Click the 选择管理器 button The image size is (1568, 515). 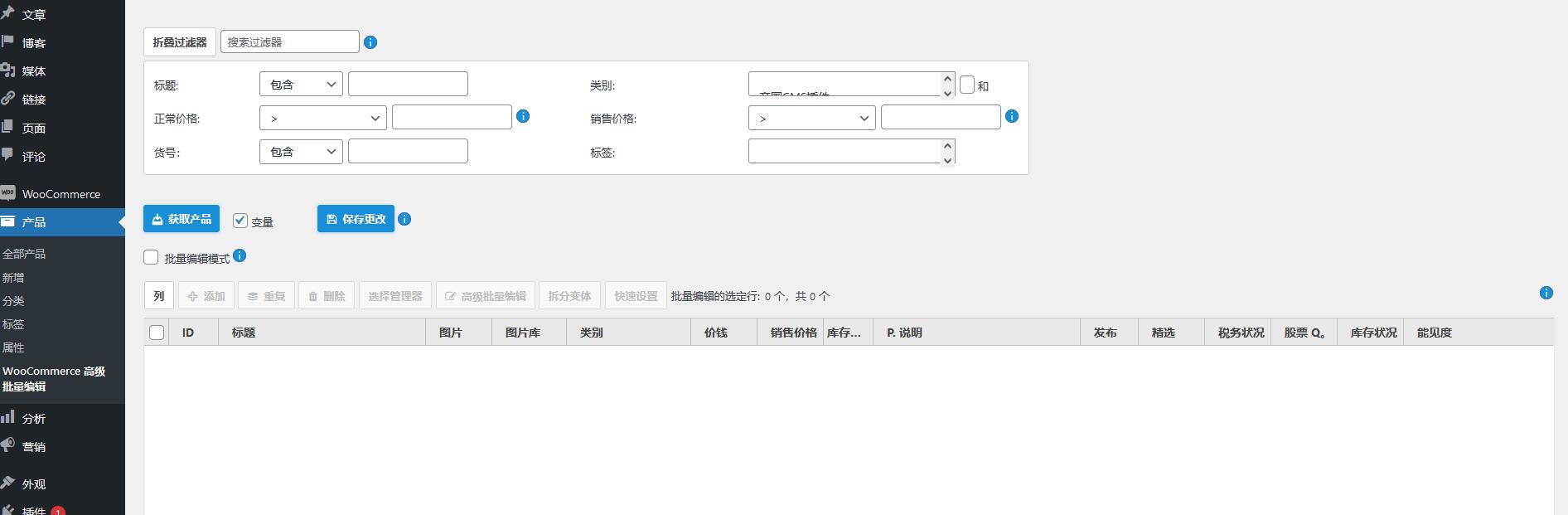(x=395, y=295)
